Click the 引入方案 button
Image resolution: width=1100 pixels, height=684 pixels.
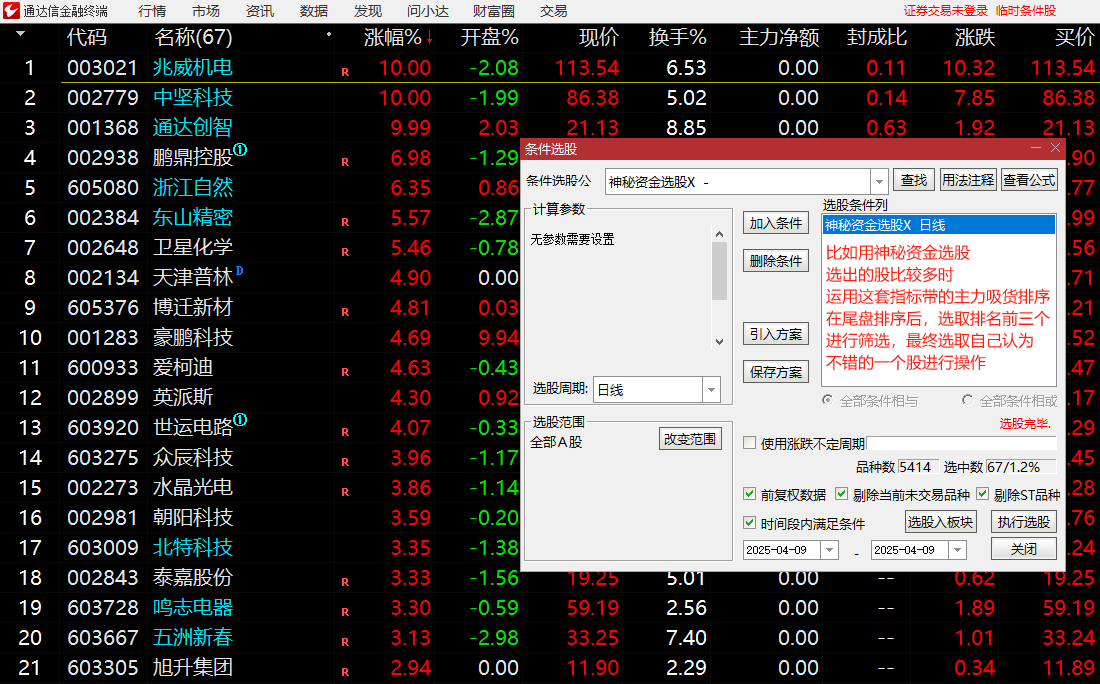pyautogui.click(x=775, y=334)
